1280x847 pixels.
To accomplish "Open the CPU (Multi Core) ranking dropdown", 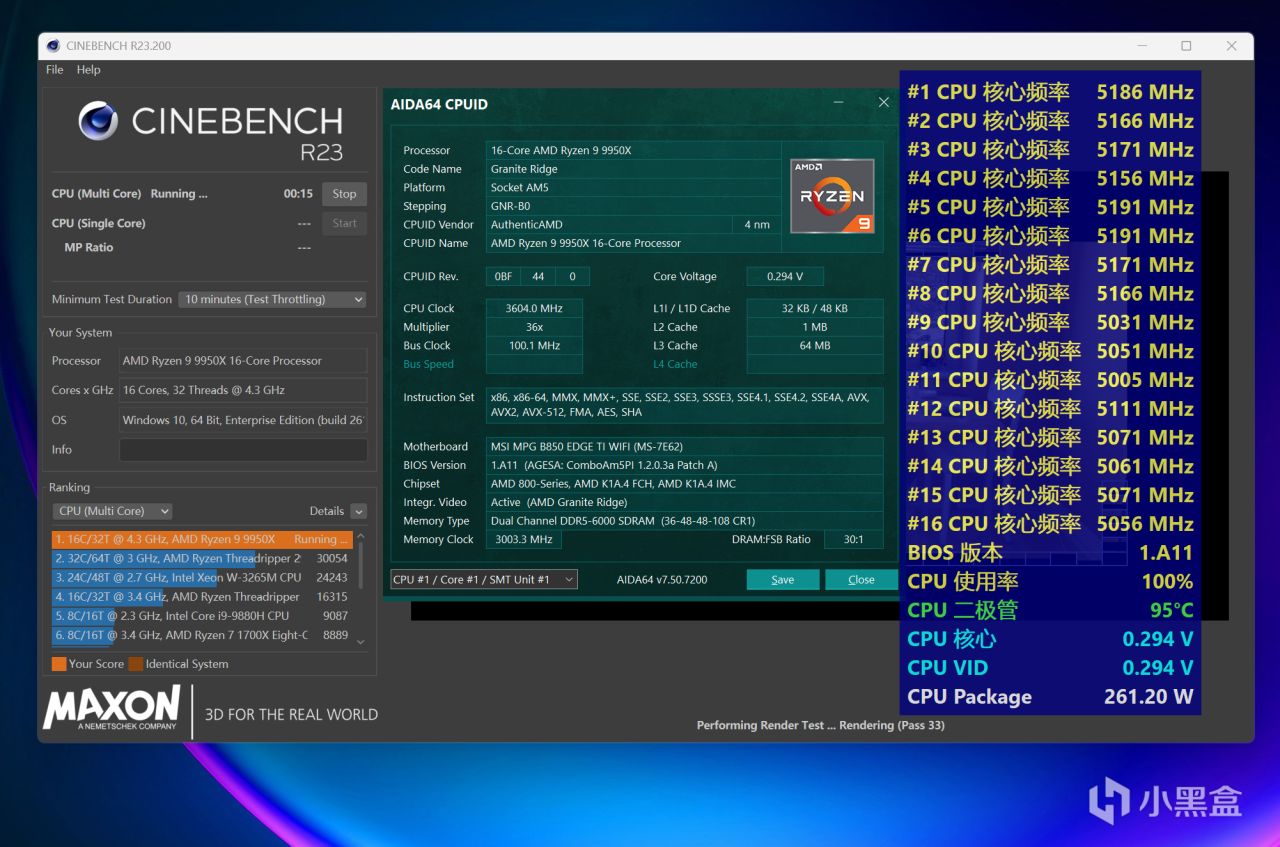I will coord(112,511).
